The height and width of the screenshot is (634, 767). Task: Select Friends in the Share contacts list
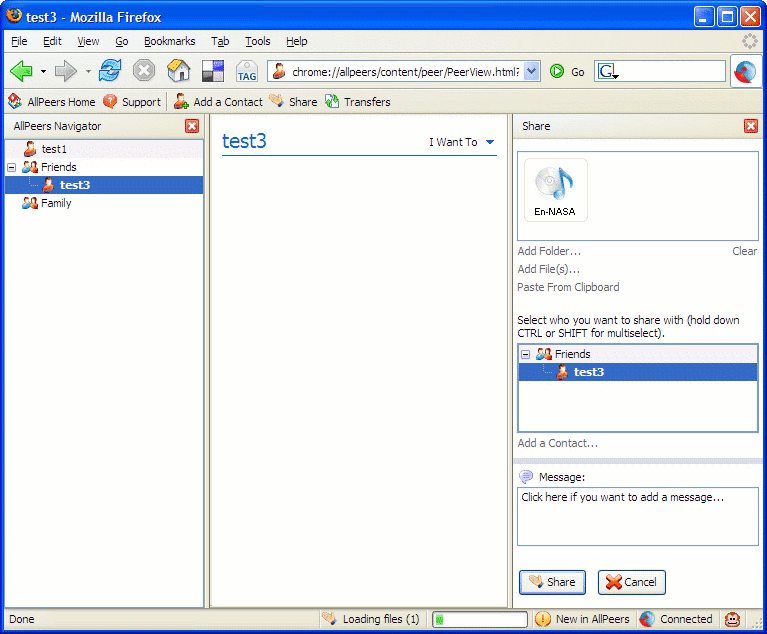(638, 354)
